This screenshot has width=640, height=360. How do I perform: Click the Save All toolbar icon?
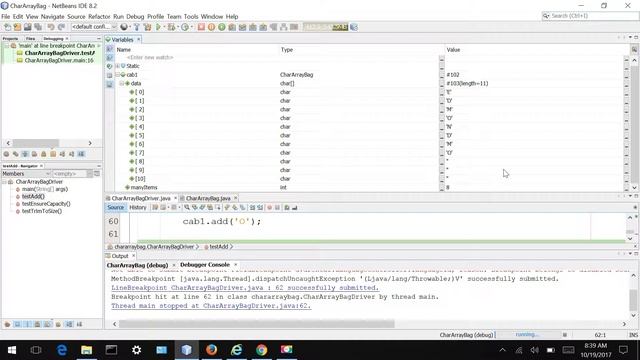coord(38,27)
